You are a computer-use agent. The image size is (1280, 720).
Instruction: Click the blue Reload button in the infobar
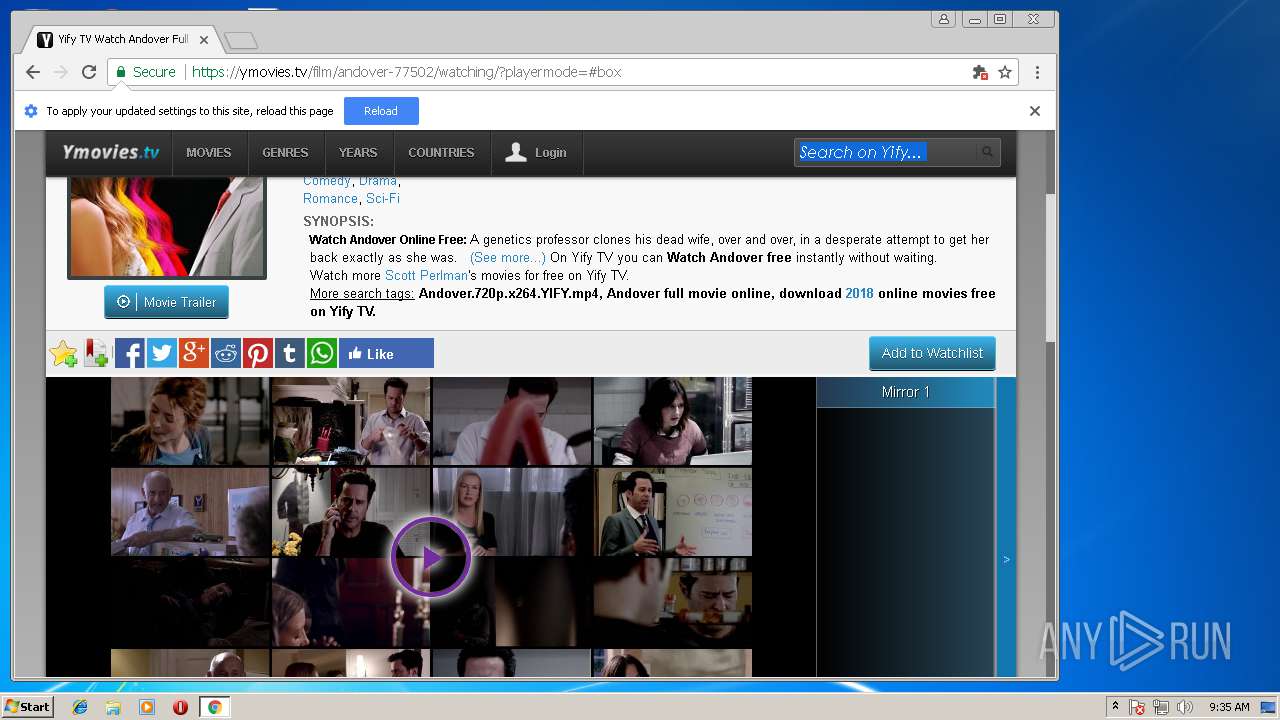(381, 111)
